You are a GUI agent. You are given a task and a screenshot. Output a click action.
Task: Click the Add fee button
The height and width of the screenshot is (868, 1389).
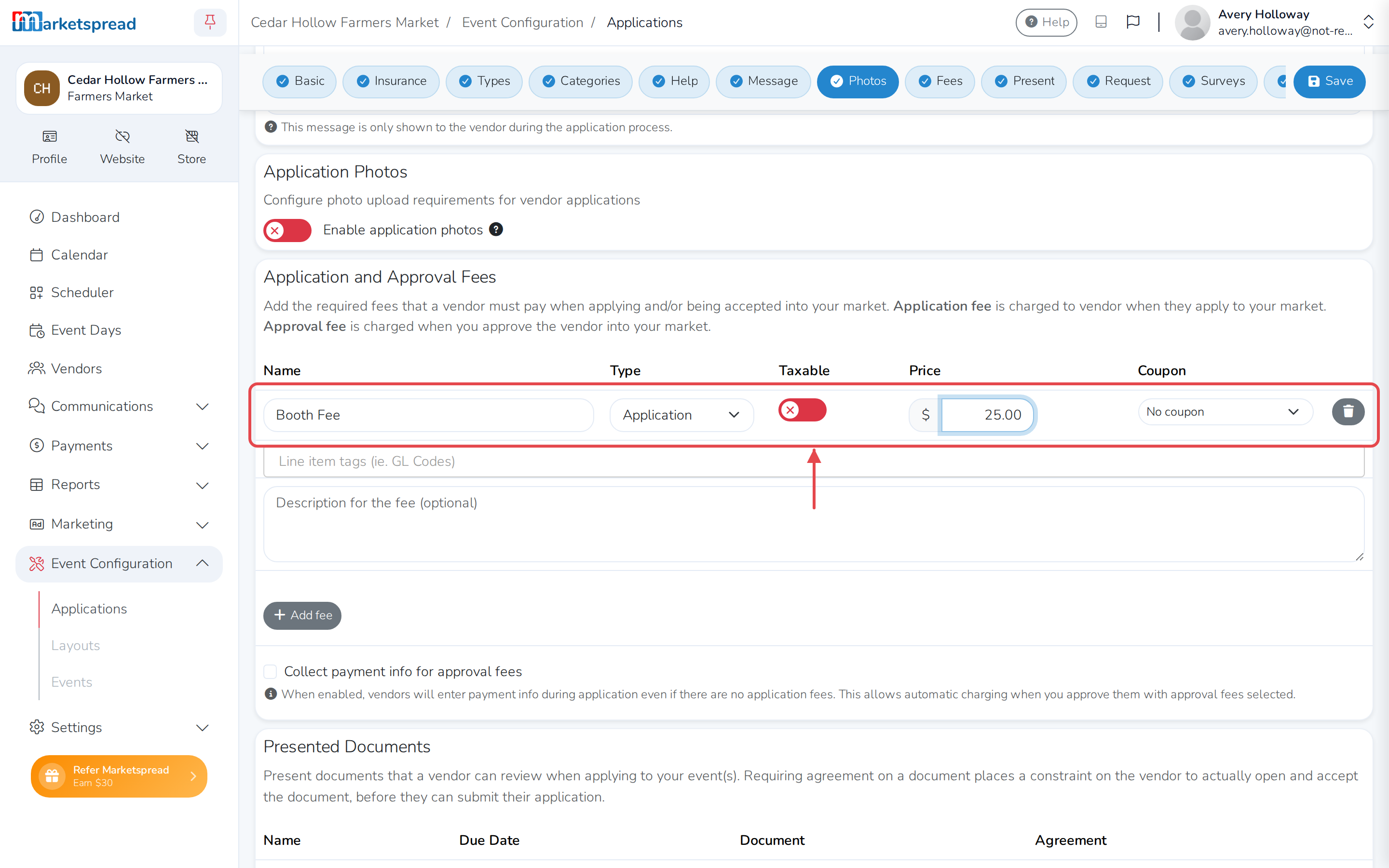[x=302, y=615]
